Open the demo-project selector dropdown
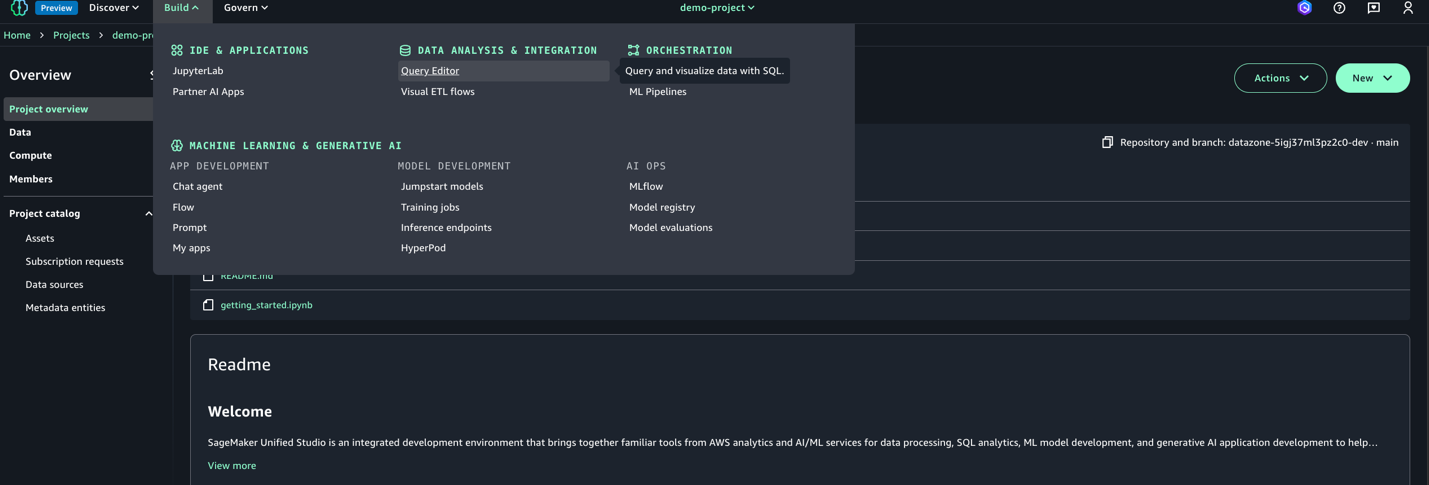 coord(717,8)
